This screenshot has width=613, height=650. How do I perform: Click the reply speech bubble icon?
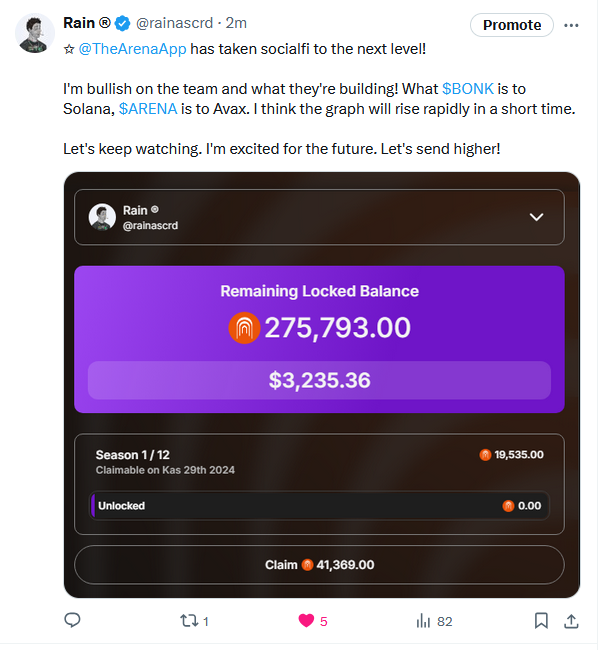[72, 621]
